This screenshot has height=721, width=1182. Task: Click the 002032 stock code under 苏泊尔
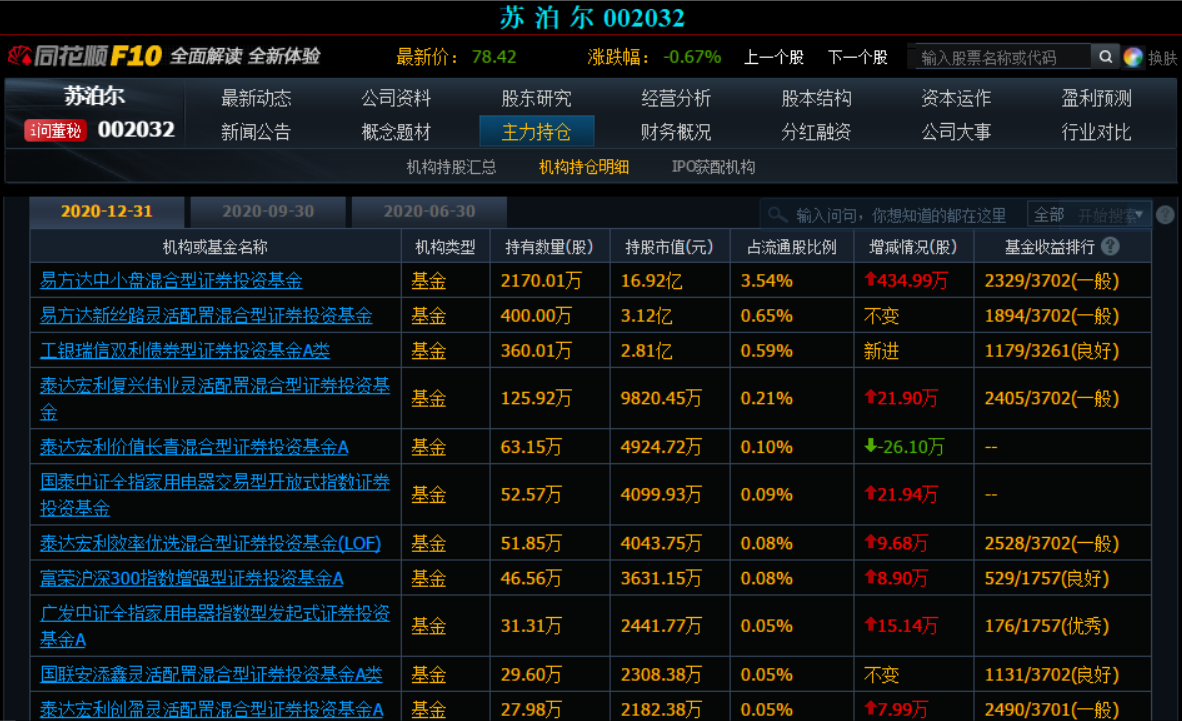tap(136, 130)
